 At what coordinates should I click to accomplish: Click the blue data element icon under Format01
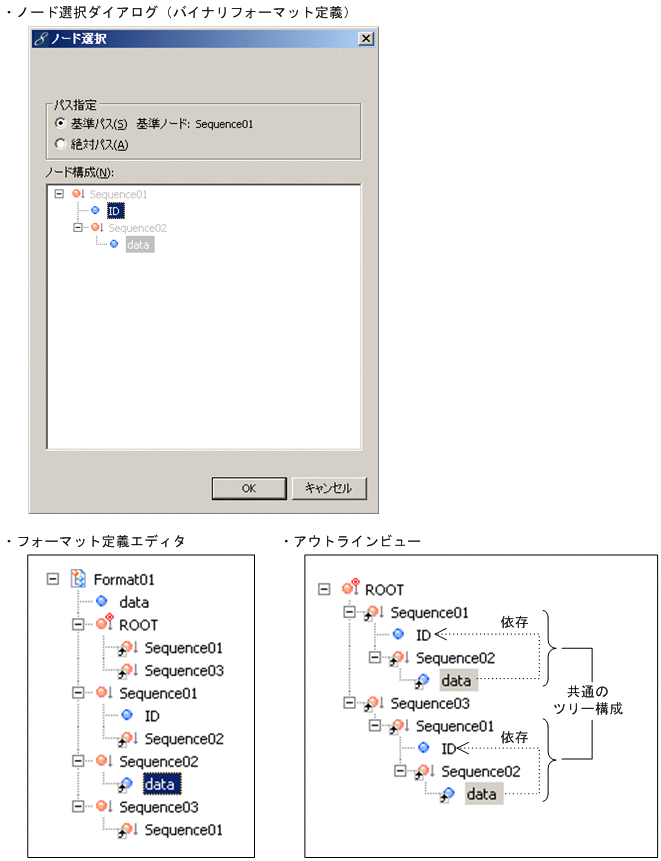point(101,602)
